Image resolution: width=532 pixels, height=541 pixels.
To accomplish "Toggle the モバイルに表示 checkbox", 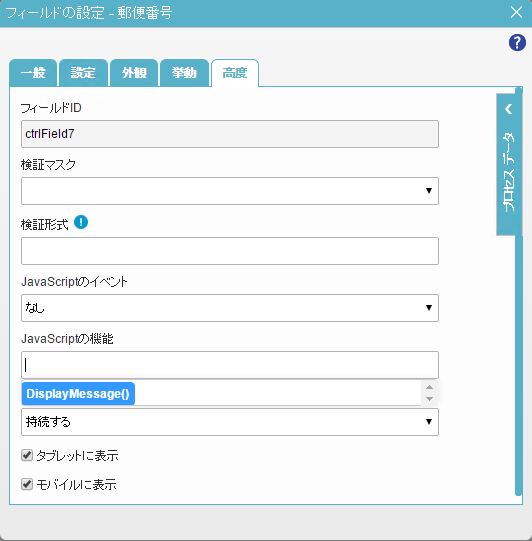I will (27, 484).
